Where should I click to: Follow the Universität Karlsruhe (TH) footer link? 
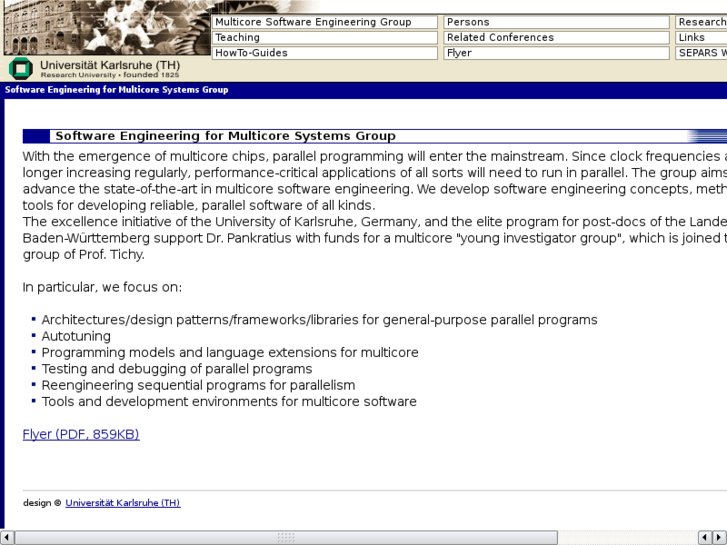tap(123, 503)
